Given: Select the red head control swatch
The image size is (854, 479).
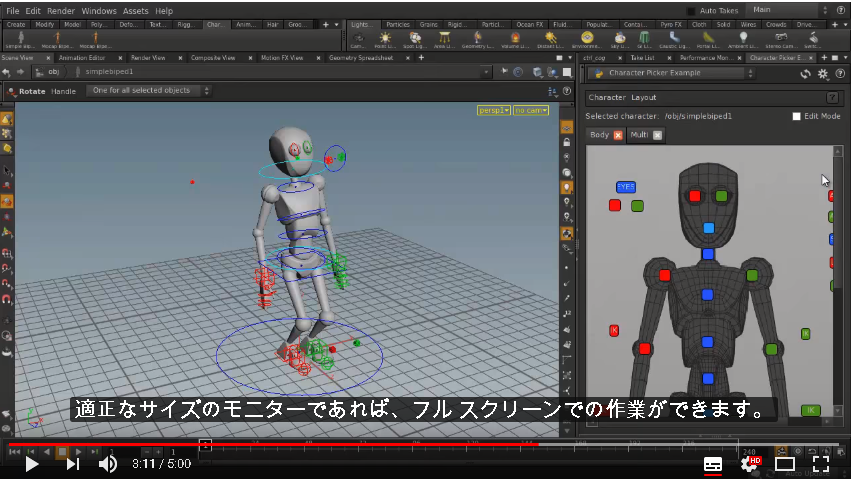Looking at the screenshot, I should click(695, 196).
